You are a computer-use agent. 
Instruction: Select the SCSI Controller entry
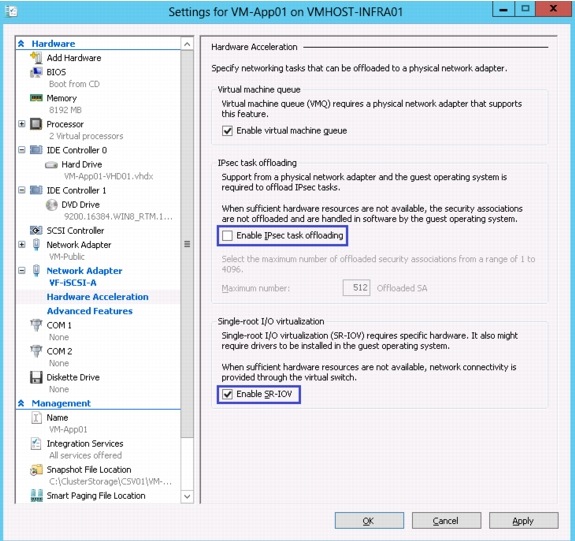[75, 230]
